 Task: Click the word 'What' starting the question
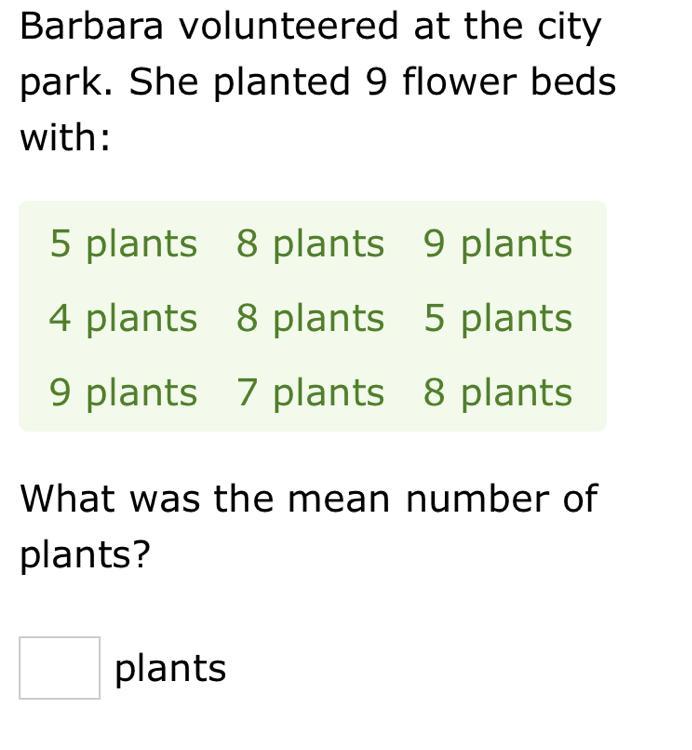click(x=67, y=498)
